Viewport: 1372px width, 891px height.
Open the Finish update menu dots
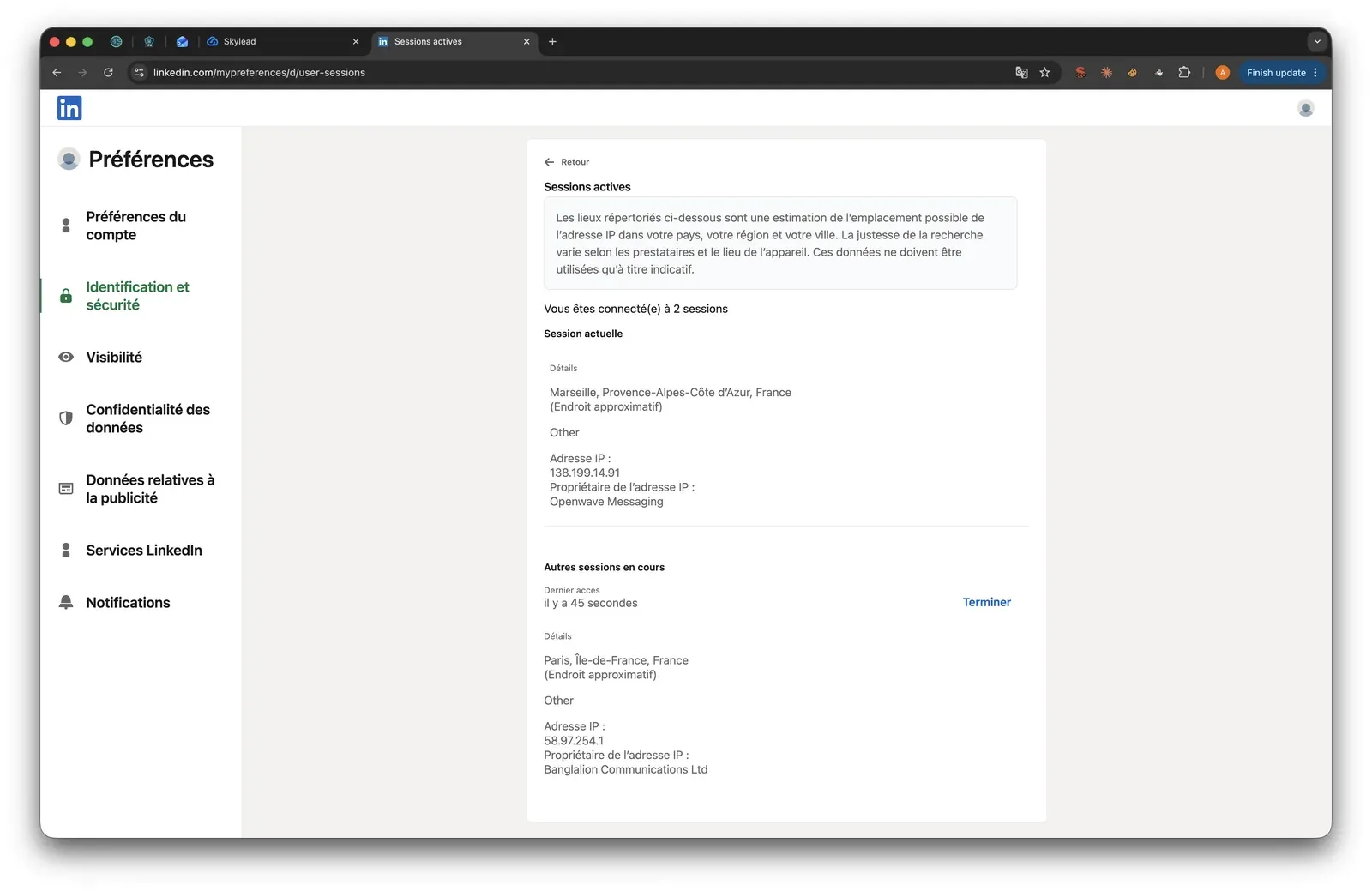coord(1315,73)
